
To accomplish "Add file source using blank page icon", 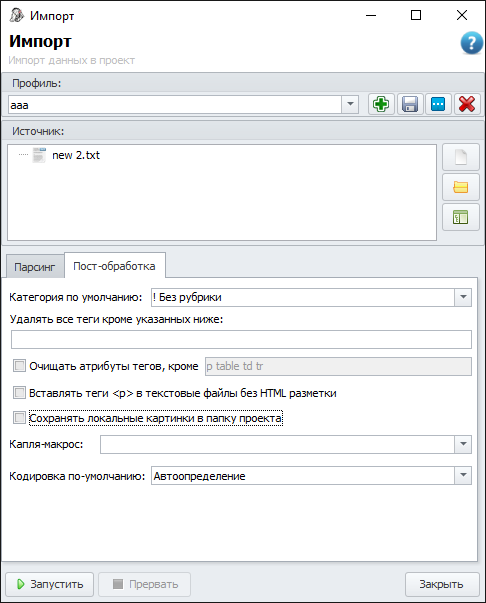I will coord(461,157).
